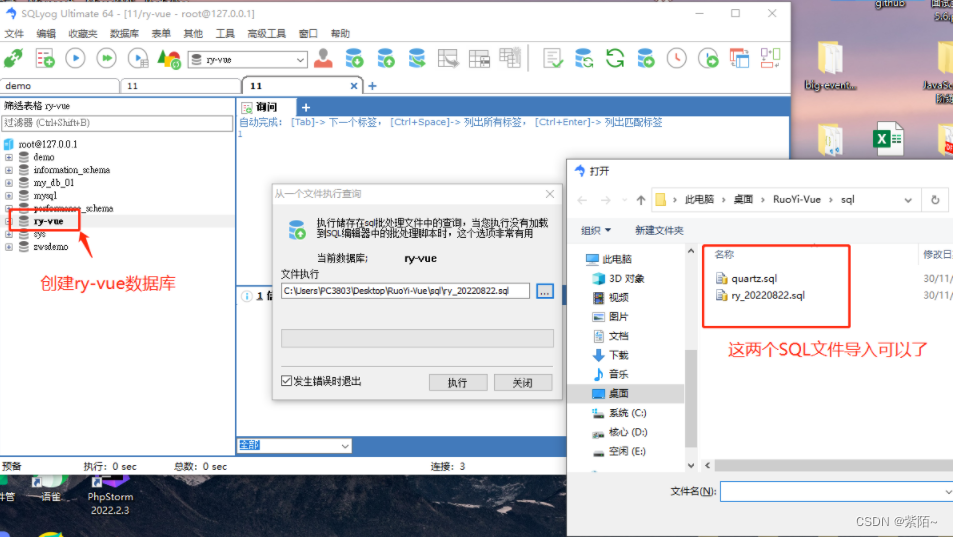This screenshot has width=953, height=537.
Task: Expand the information_schema database node
Action: [9, 169]
